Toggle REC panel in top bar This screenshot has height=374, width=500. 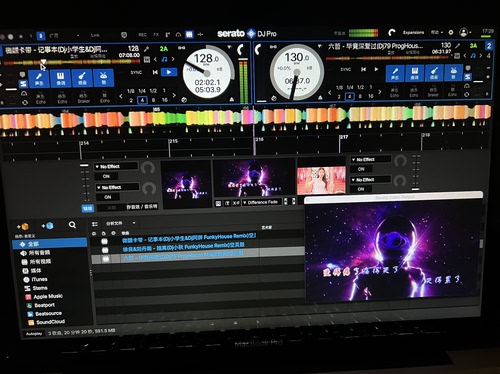[142, 35]
